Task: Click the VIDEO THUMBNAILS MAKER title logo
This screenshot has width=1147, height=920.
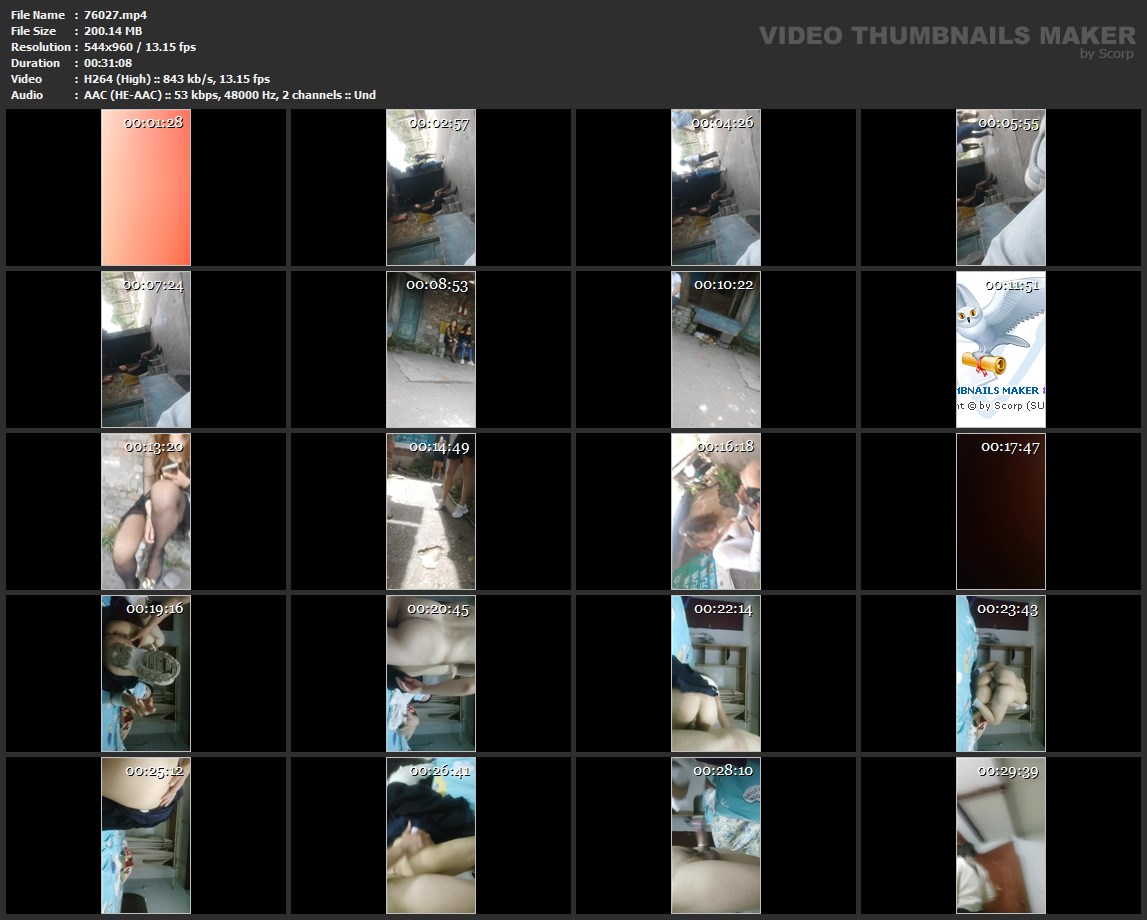Action: 946,36
